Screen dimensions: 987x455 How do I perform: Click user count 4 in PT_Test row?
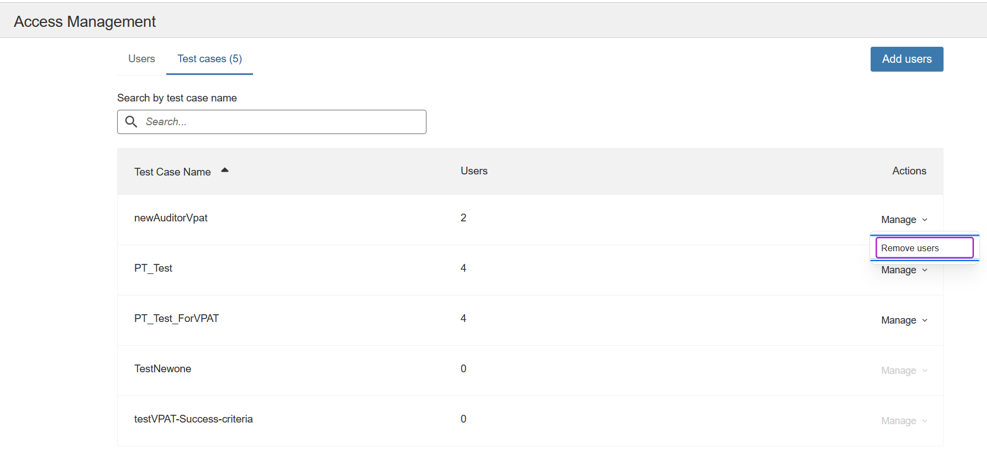pos(463,268)
